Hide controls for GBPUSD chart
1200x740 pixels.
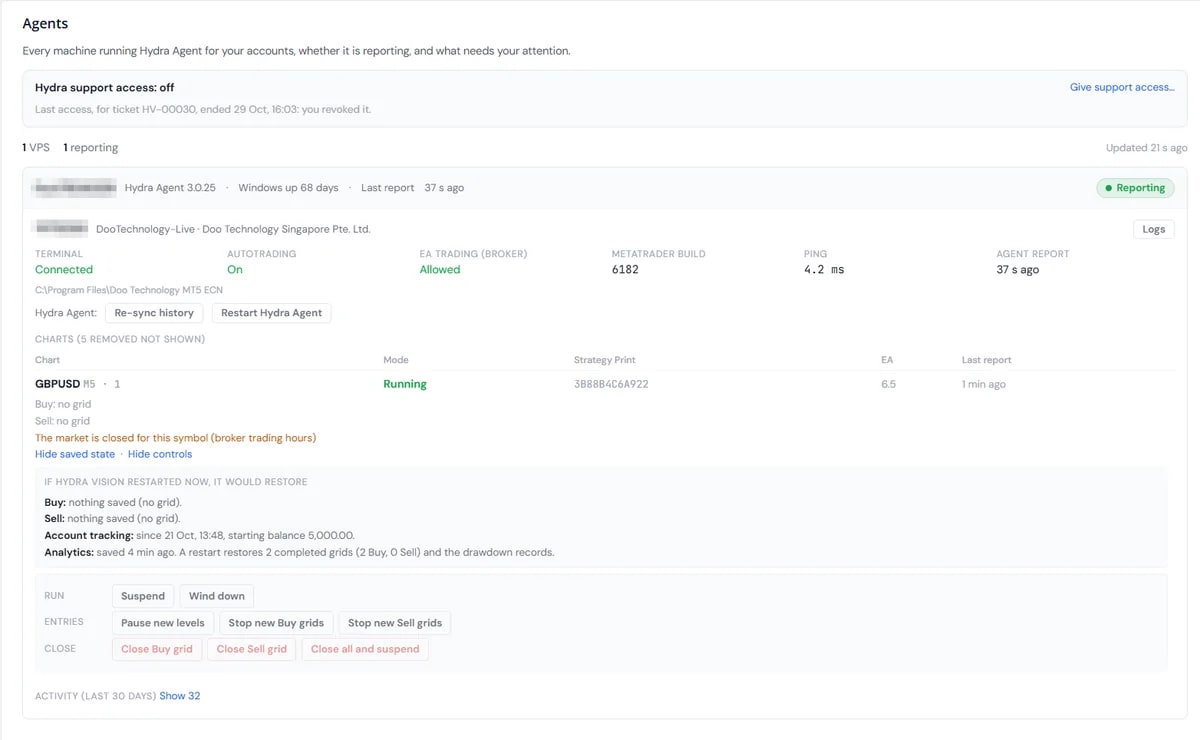[x=160, y=454]
